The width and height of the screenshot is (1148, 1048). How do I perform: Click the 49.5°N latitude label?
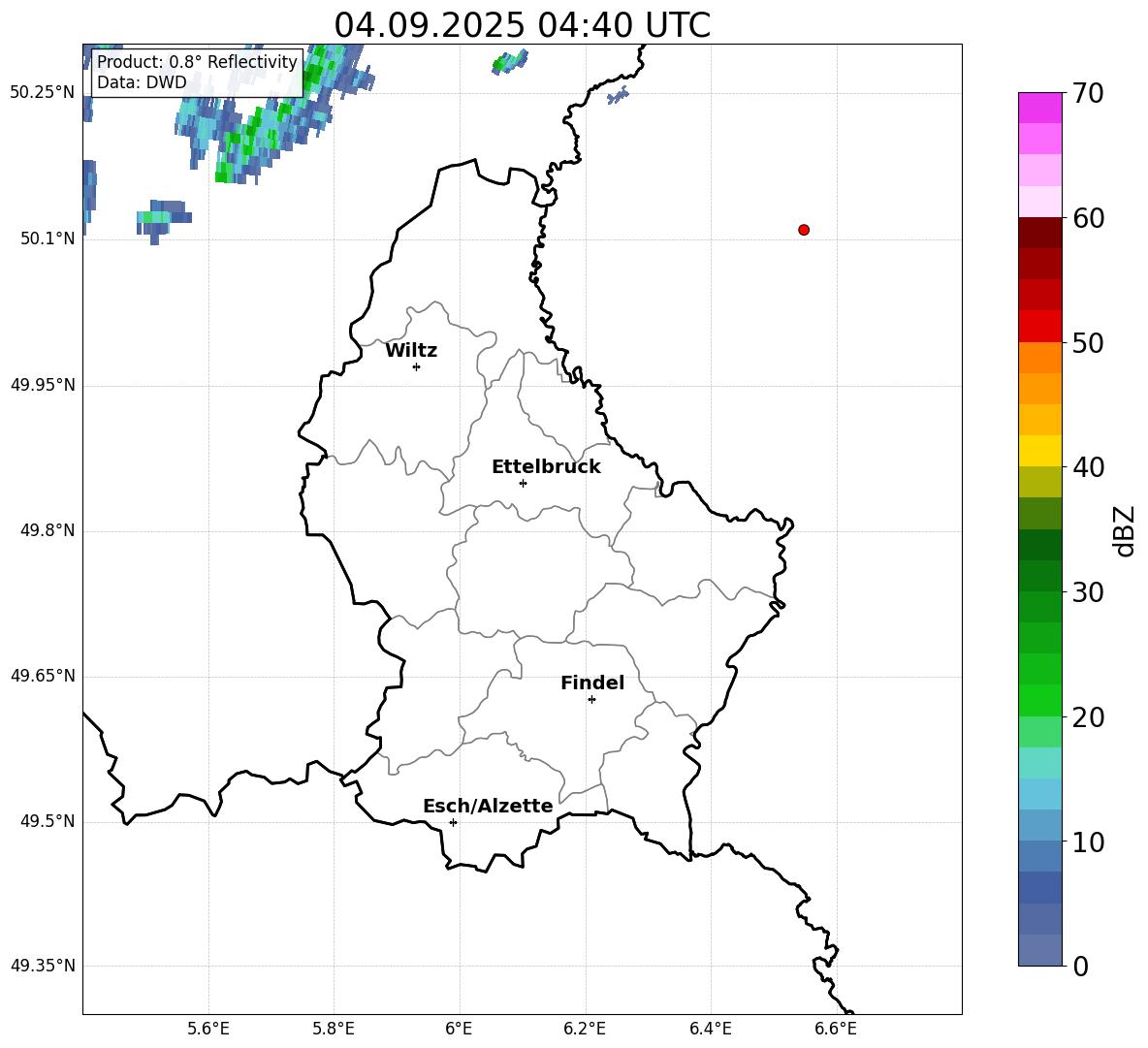tap(48, 821)
